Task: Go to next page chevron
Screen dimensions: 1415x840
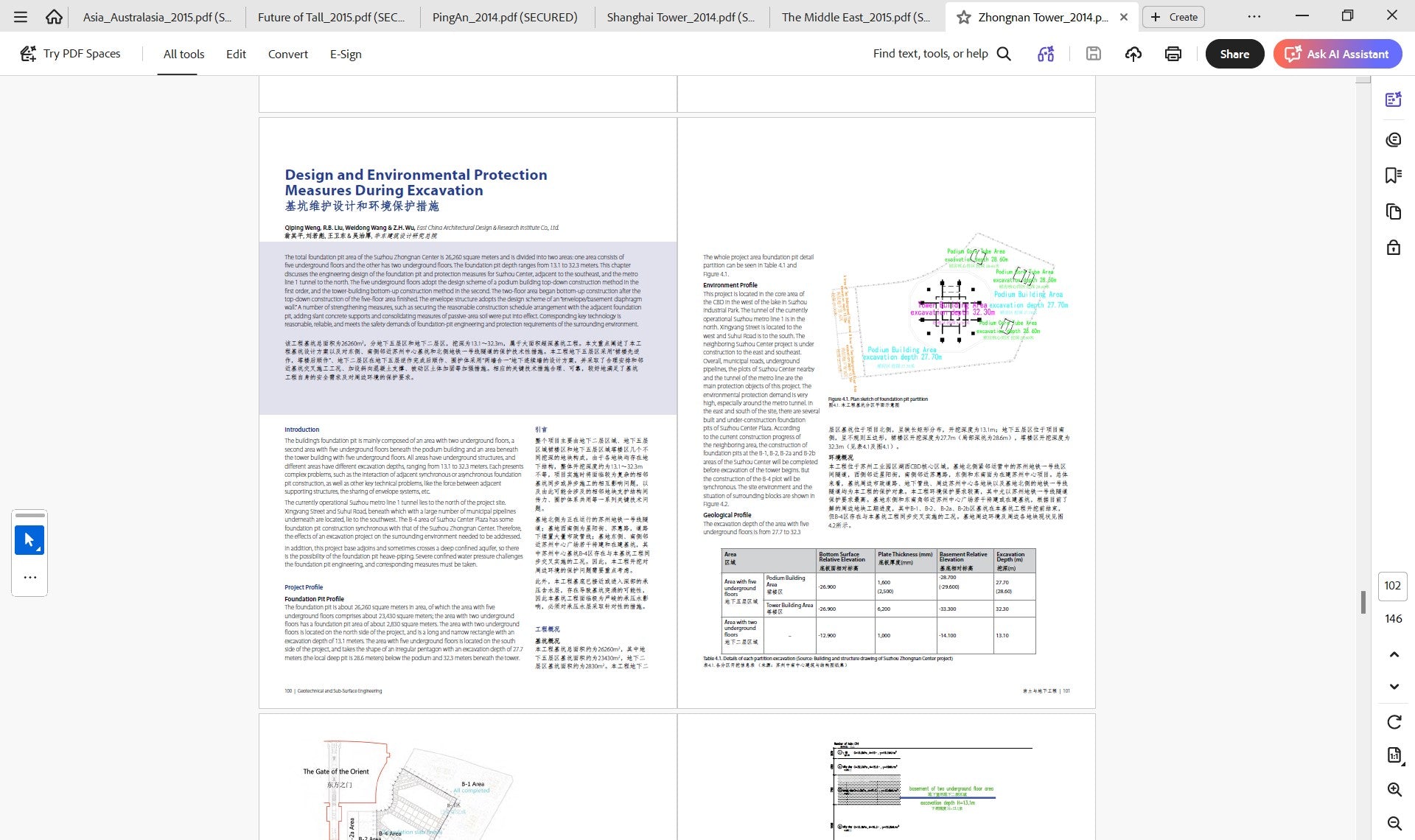Action: coord(1394,686)
